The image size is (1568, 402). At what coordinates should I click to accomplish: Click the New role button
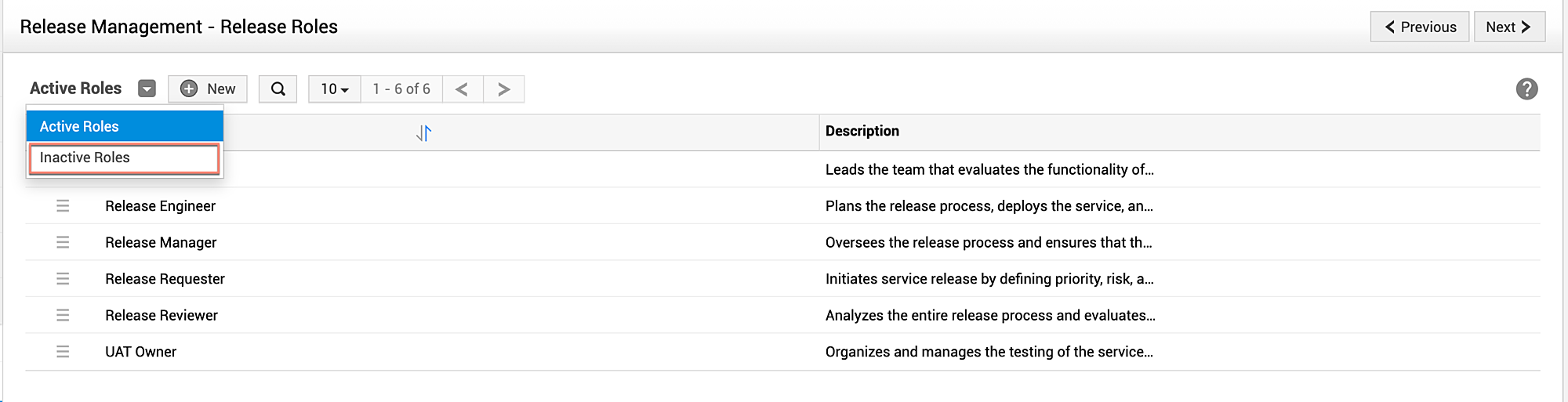coord(208,89)
